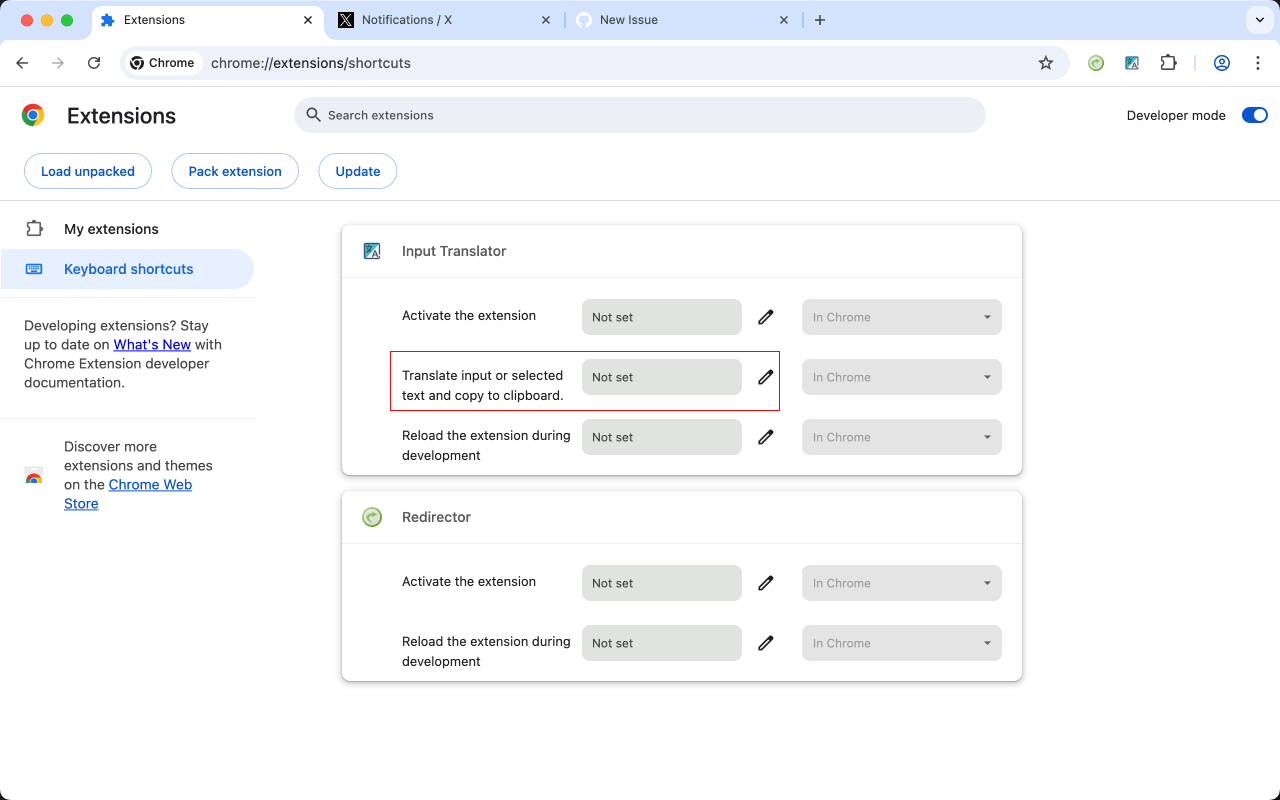Viewport: 1280px width, 800px height.
Task: Click the Redirector extension icon
Action: tap(372, 517)
